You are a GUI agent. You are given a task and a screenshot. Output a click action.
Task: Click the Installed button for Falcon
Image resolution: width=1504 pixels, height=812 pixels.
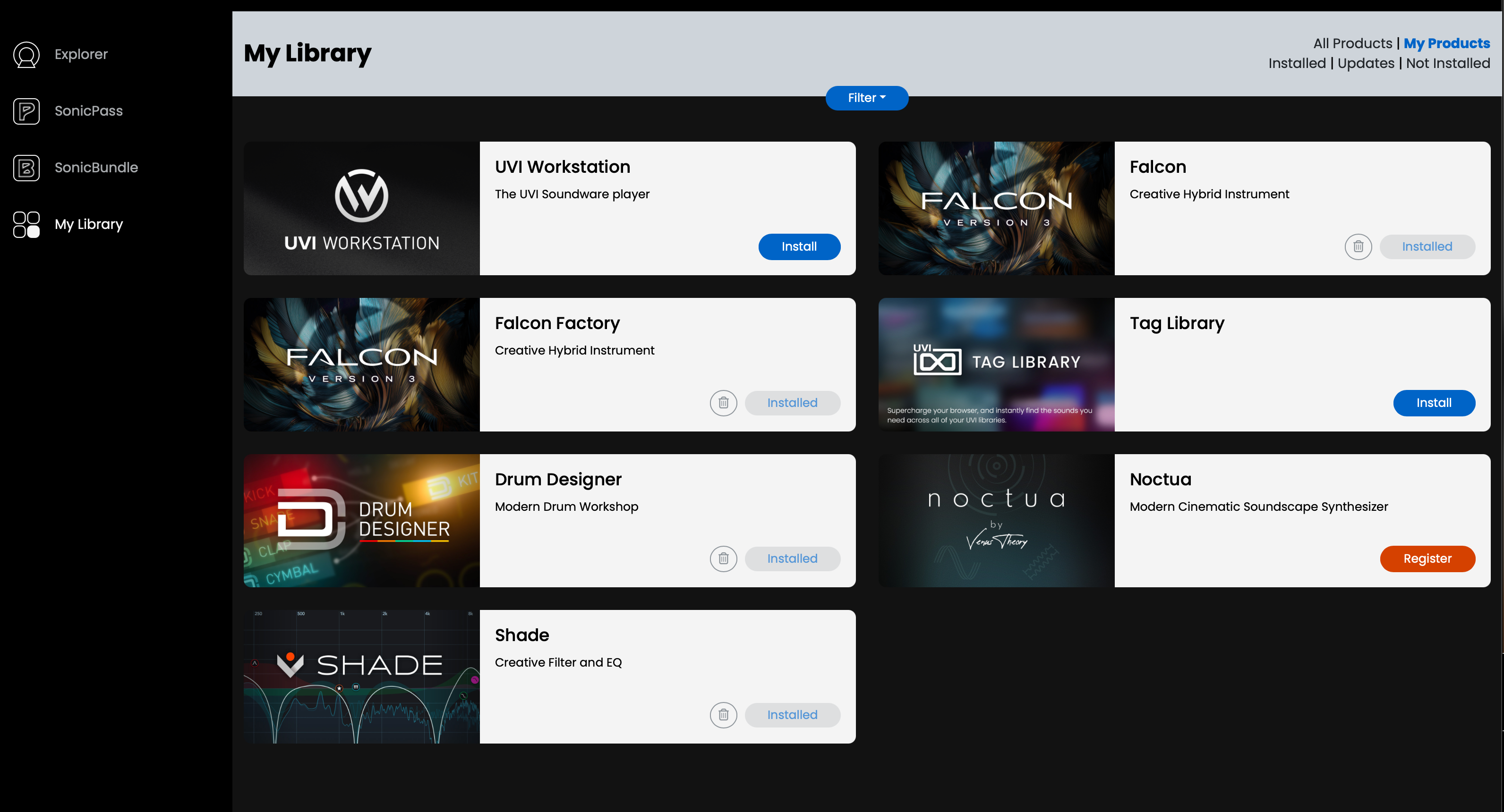[x=1427, y=247]
